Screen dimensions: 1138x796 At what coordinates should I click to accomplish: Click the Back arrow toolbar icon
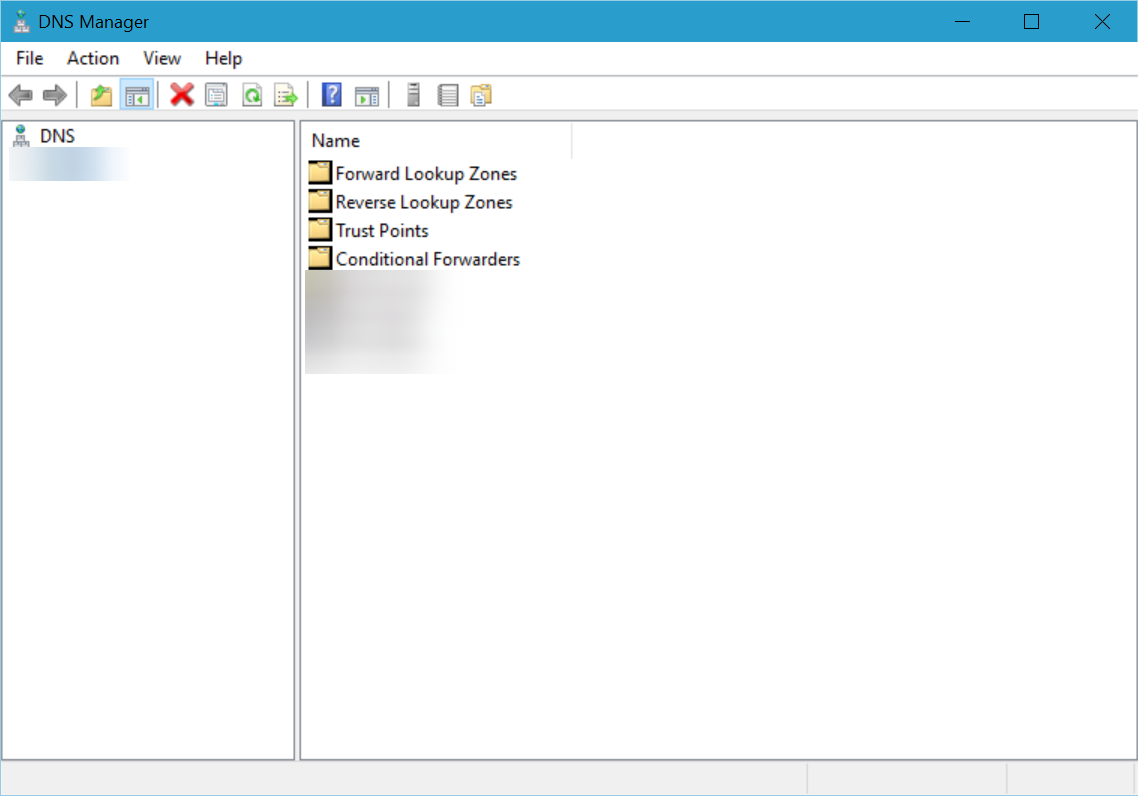[x=20, y=95]
